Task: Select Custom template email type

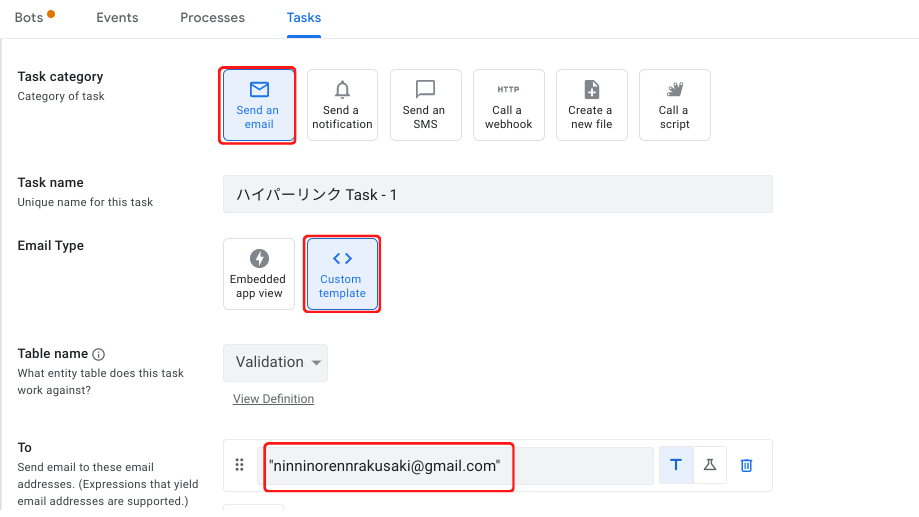Action: (x=342, y=274)
